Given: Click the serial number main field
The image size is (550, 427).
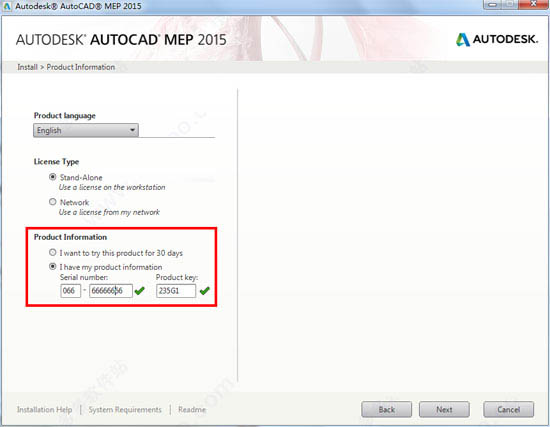Looking at the screenshot, I should pos(111,291).
